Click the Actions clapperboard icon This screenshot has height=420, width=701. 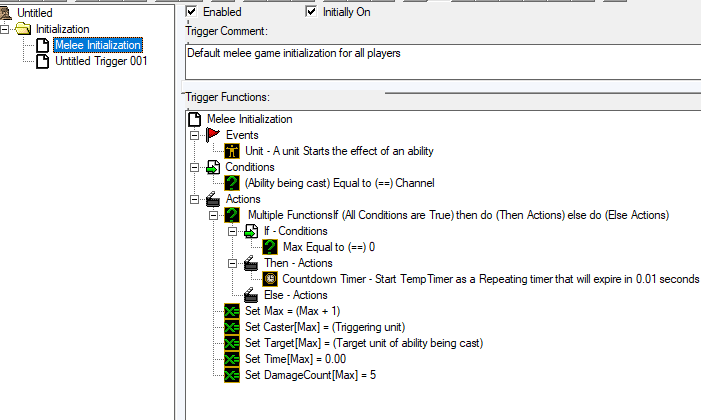click(213, 199)
